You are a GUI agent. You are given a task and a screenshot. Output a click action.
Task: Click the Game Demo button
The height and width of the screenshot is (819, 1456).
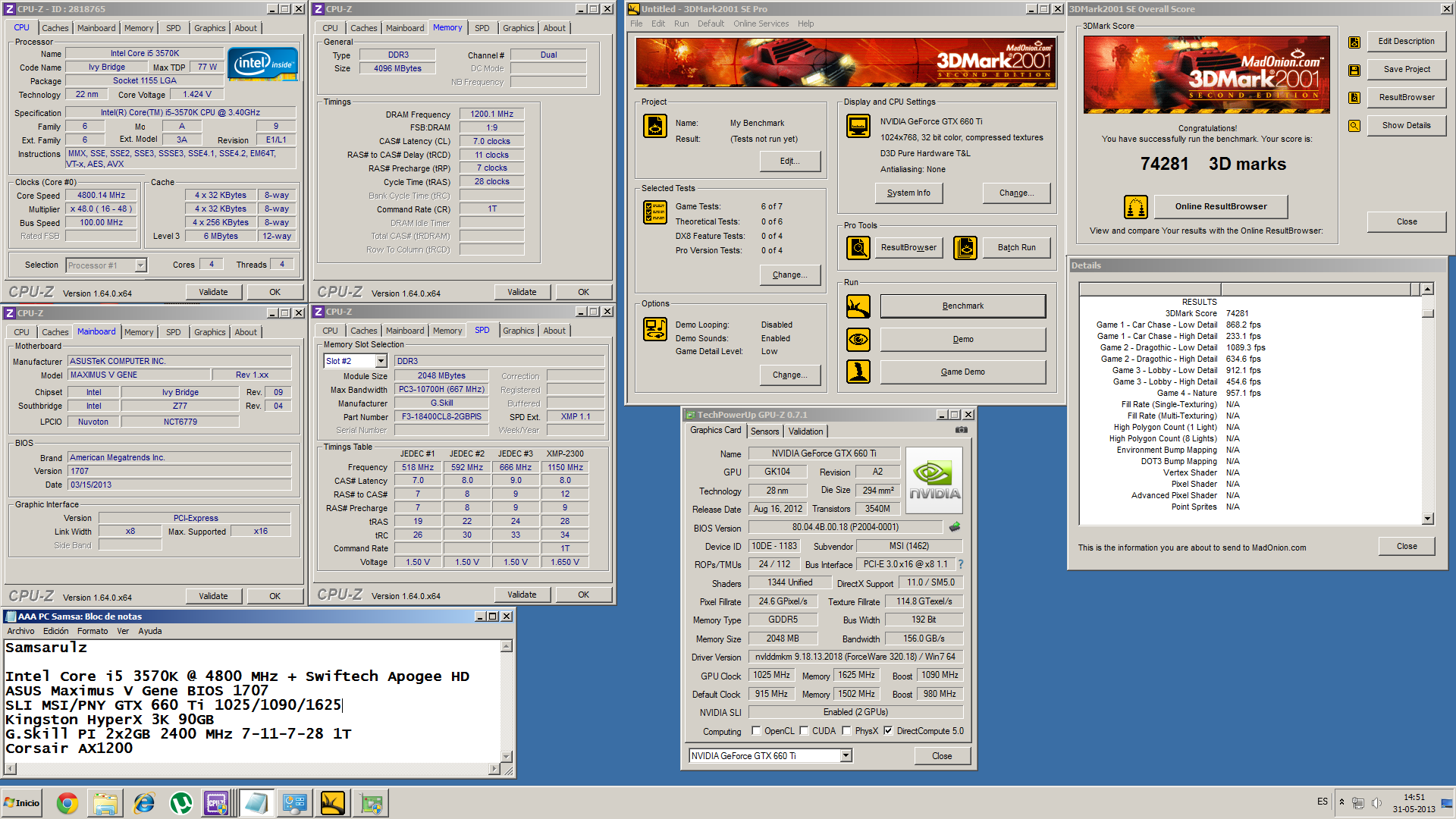point(963,372)
